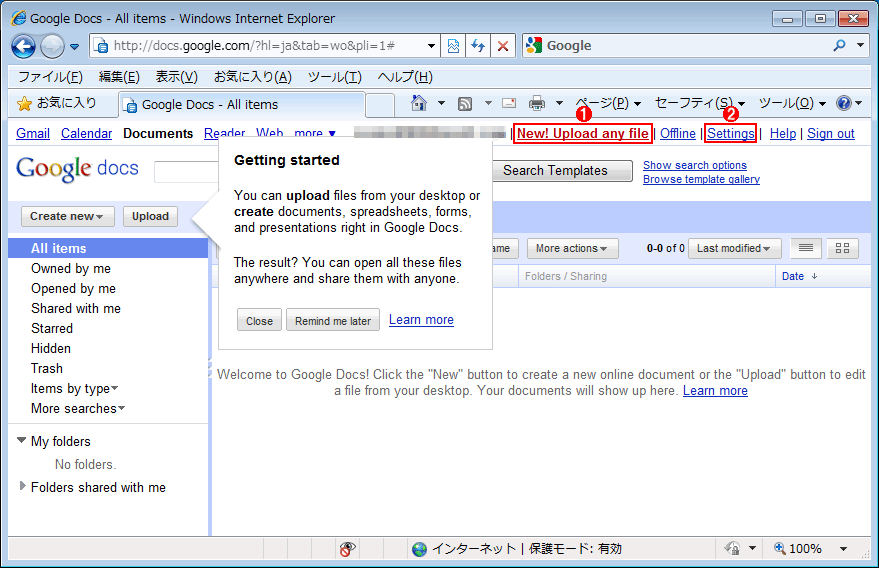Click the IE Back navigation arrow
Image resolution: width=879 pixels, height=568 pixels.
click(24, 47)
